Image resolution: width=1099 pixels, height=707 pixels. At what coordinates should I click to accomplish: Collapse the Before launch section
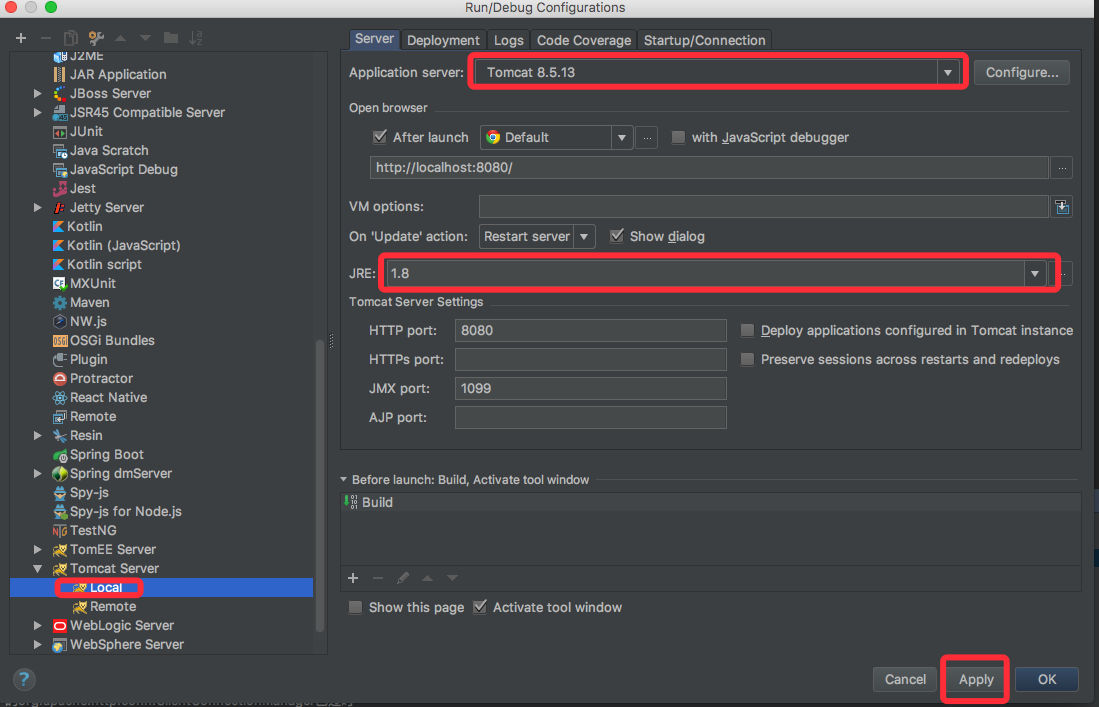343,480
